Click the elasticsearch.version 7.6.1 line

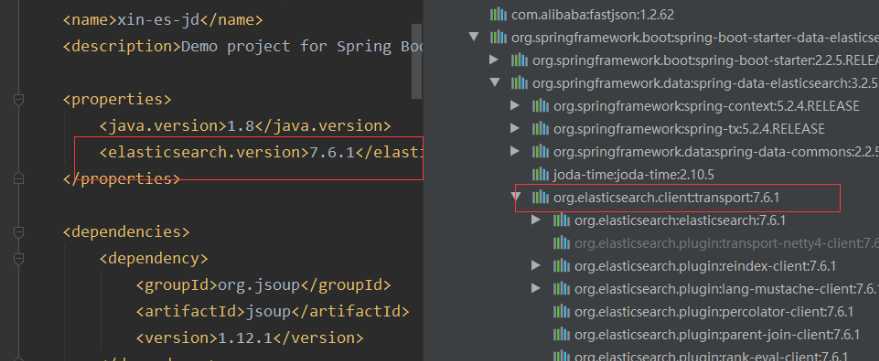[261, 152]
